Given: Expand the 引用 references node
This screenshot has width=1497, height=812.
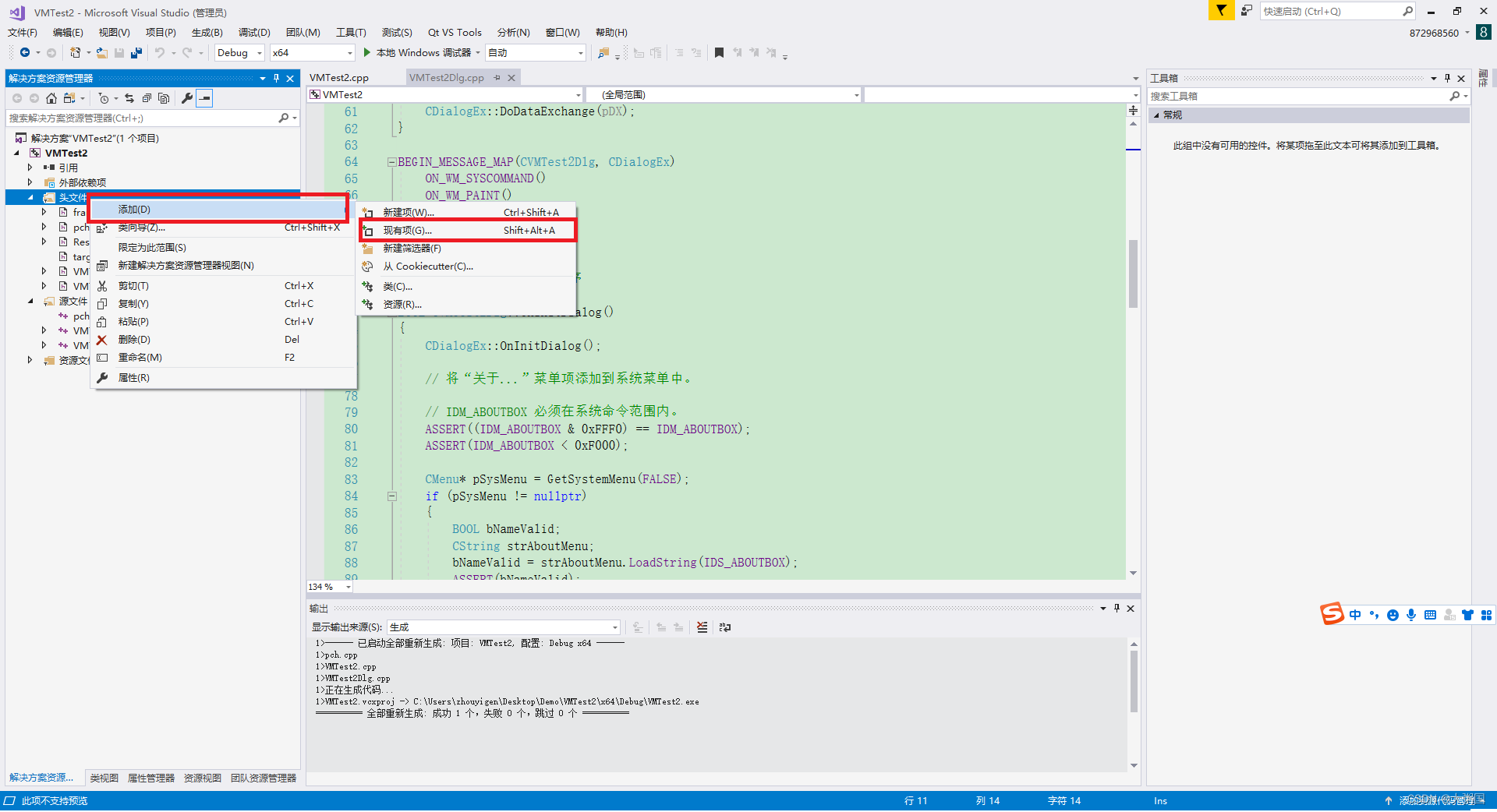Looking at the screenshot, I should pos(30,168).
